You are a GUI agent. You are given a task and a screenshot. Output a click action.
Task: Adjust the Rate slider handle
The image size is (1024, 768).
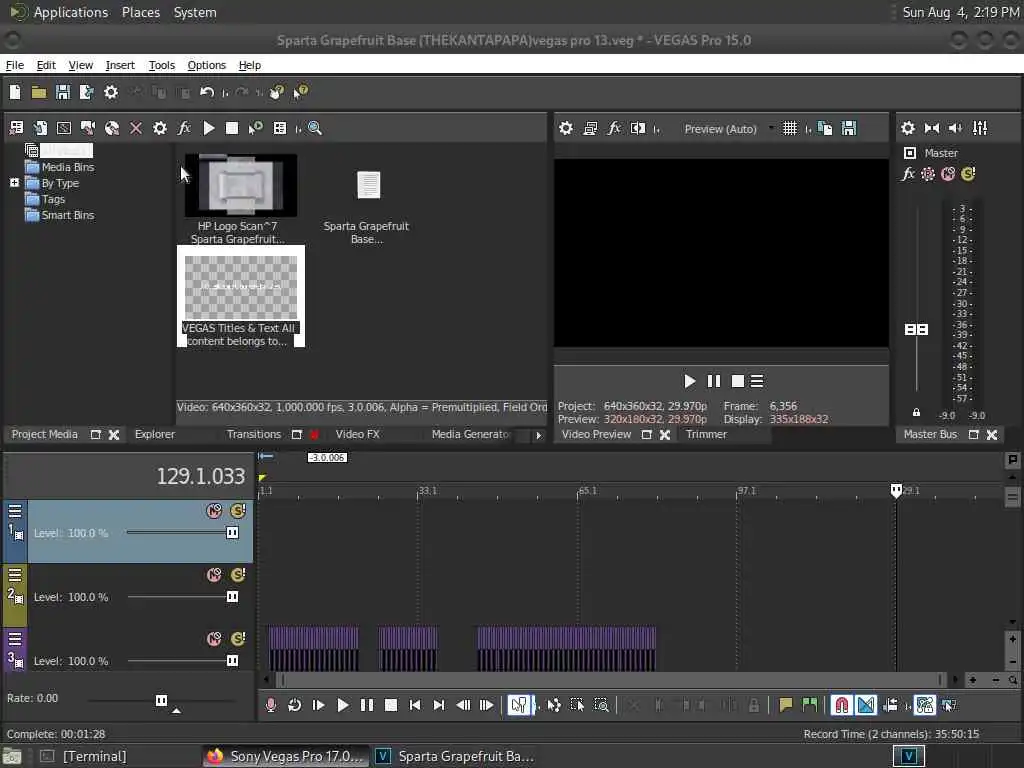pos(161,701)
